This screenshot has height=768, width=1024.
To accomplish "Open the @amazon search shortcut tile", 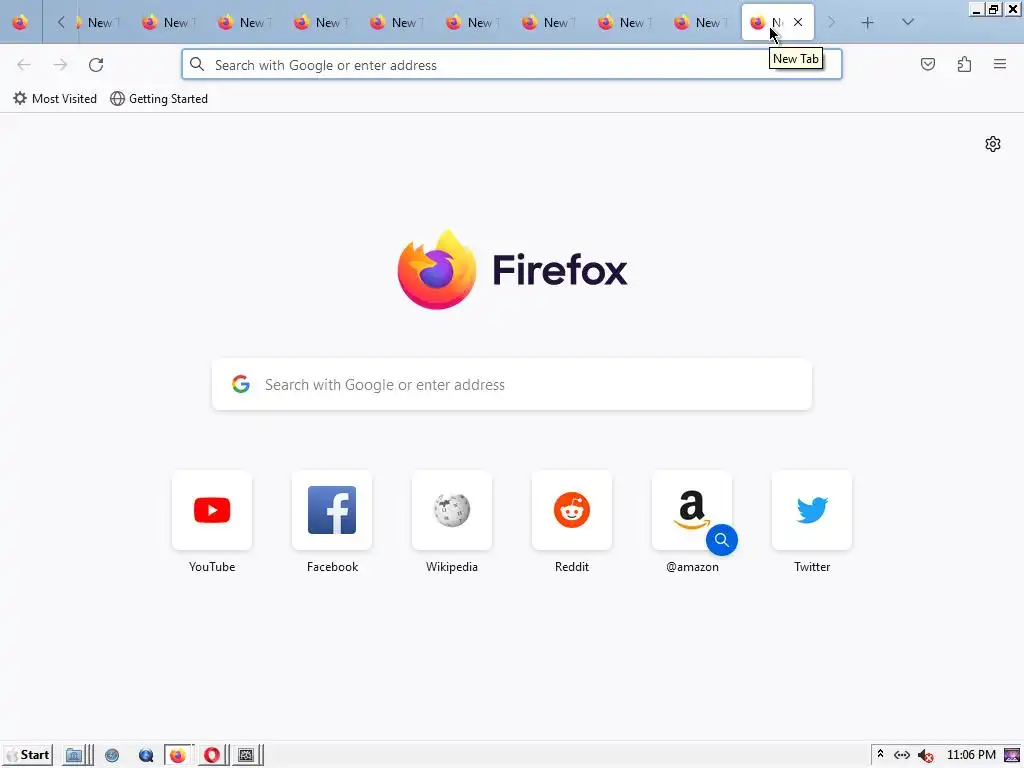I will (692, 509).
